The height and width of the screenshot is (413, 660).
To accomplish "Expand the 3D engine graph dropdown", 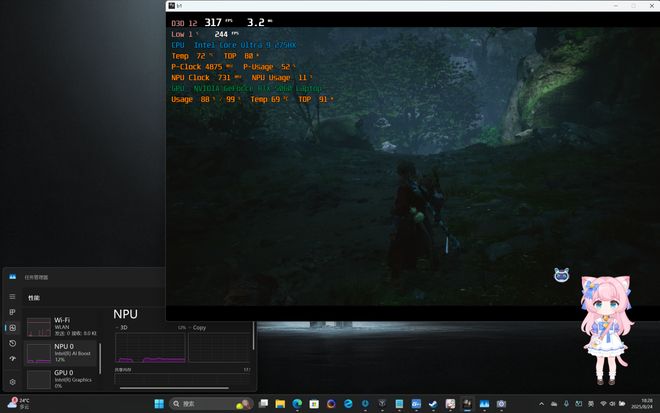I will (x=117, y=327).
